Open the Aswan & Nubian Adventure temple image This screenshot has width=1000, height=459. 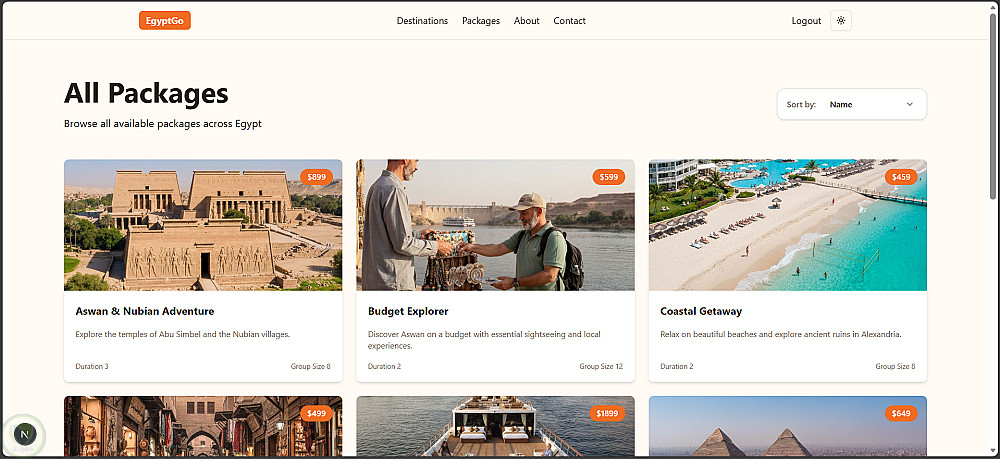[x=203, y=225]
